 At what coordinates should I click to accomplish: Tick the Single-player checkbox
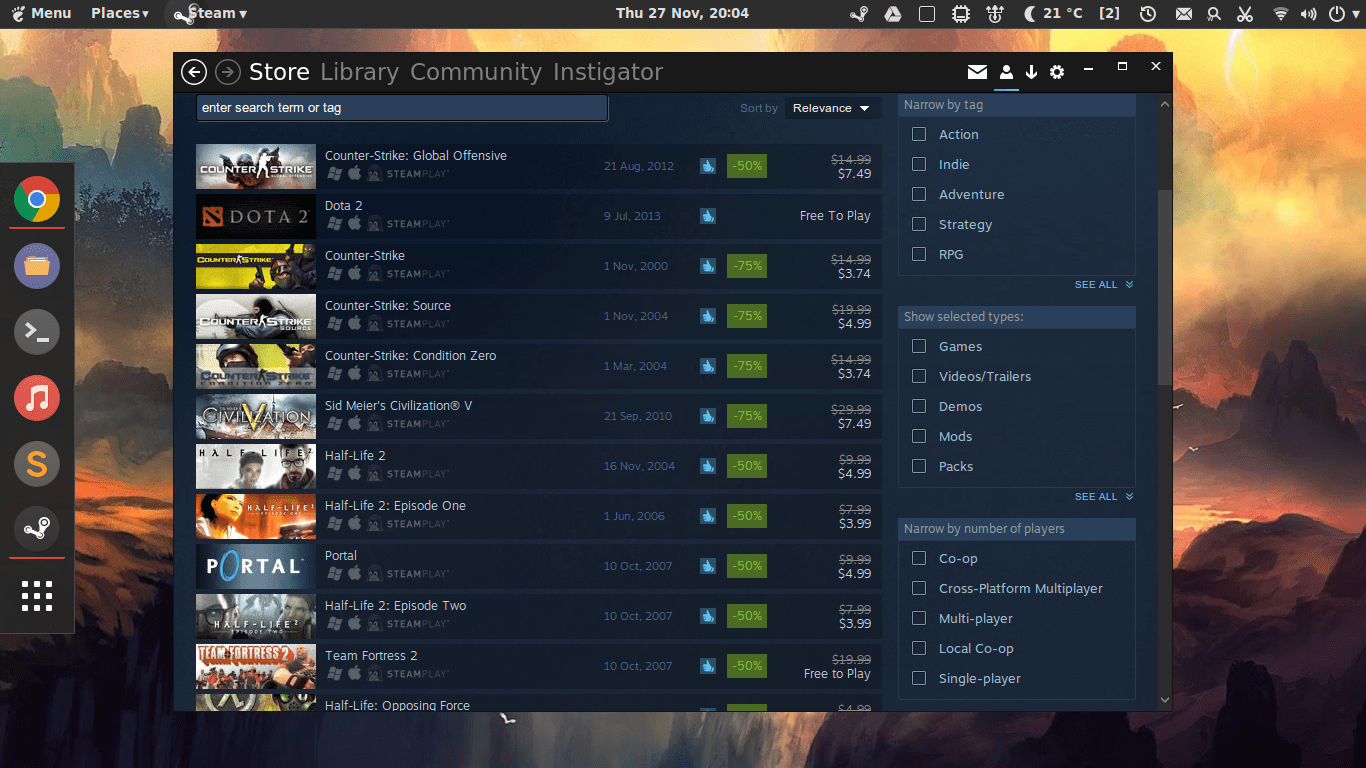coord(919,678)
